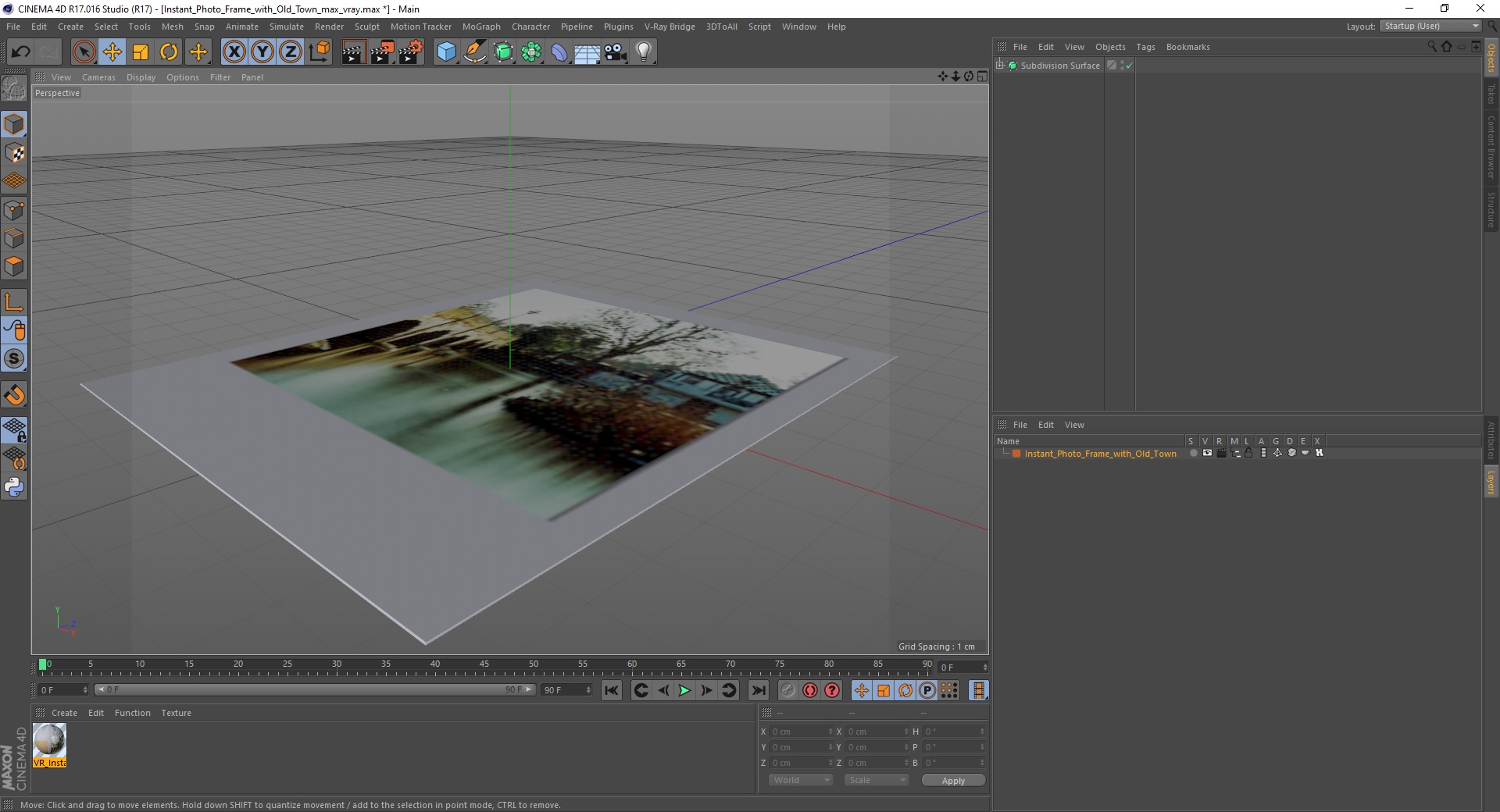This screenshot has width=1500, height=812.
Task: Click the current frame 0 F field arrows
Action: pos(985,668)
